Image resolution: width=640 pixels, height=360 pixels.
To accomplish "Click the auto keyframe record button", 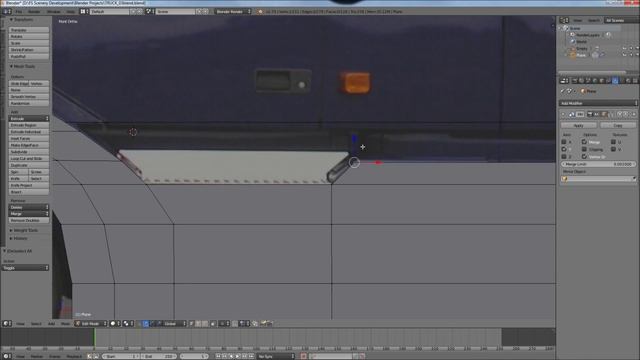I will pos(303,356).
